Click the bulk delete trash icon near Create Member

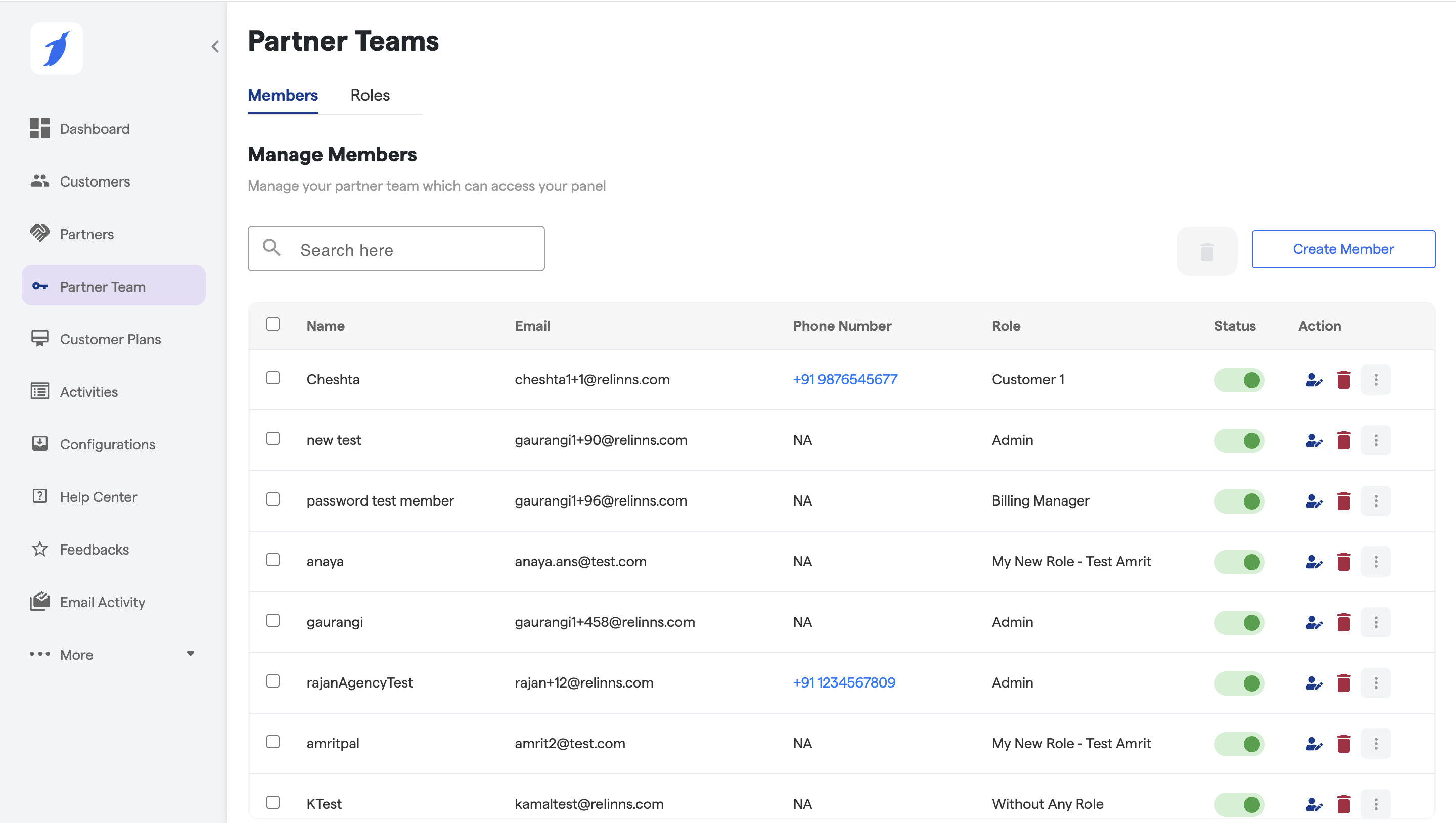pos(1207,252)
